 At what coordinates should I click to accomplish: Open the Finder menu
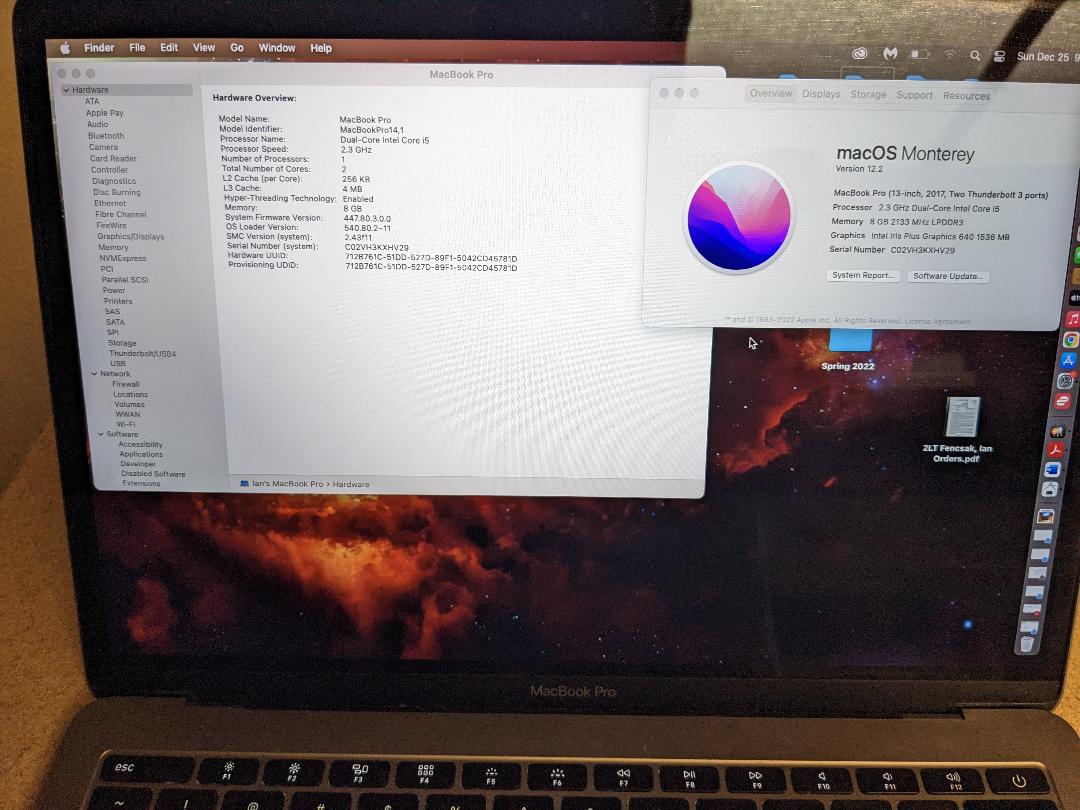pyautogui.click(x=99, y=48)
